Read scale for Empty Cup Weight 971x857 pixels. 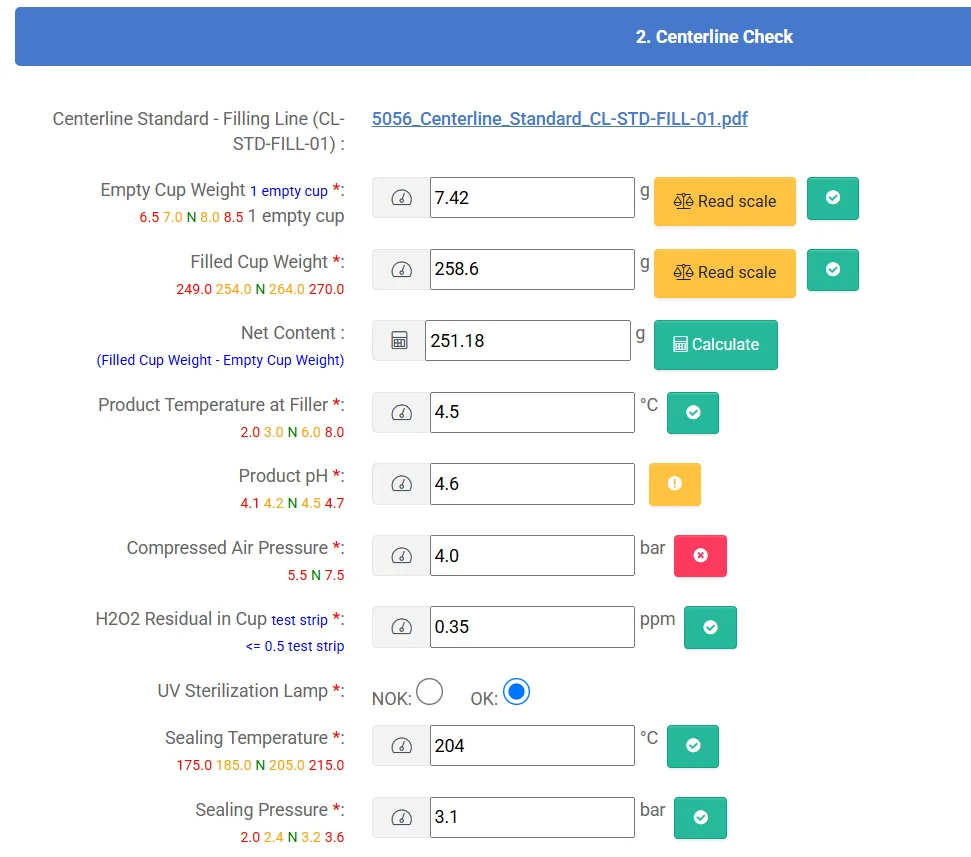pos(725,201)
